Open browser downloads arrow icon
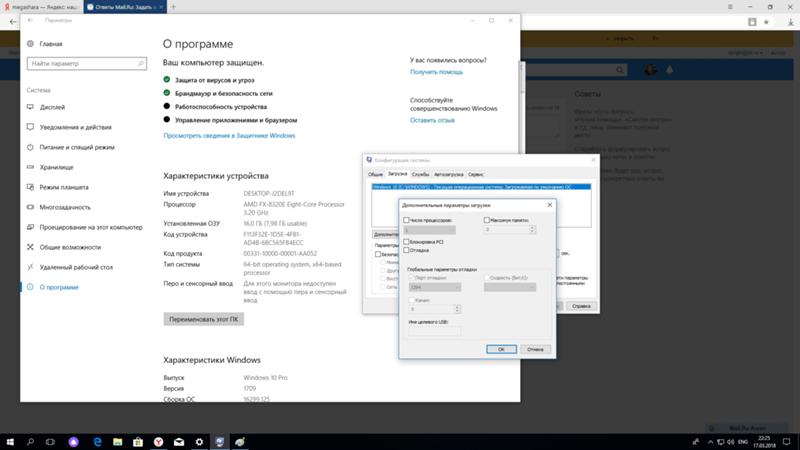The width and height of the screenshot is (800, 450). pyautogui.click(x=790, y=22)
